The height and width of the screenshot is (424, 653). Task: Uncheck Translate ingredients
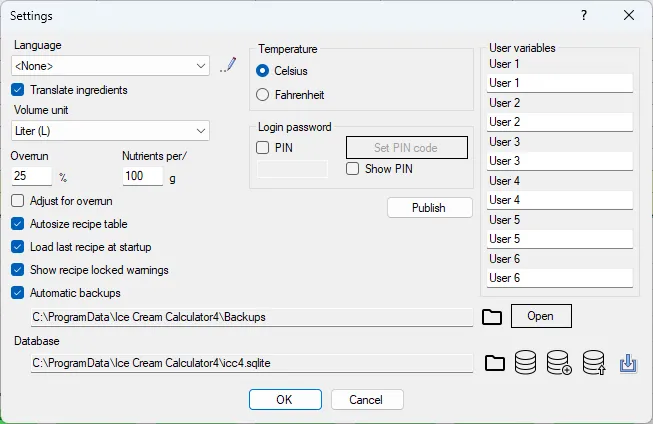point(17,90)
